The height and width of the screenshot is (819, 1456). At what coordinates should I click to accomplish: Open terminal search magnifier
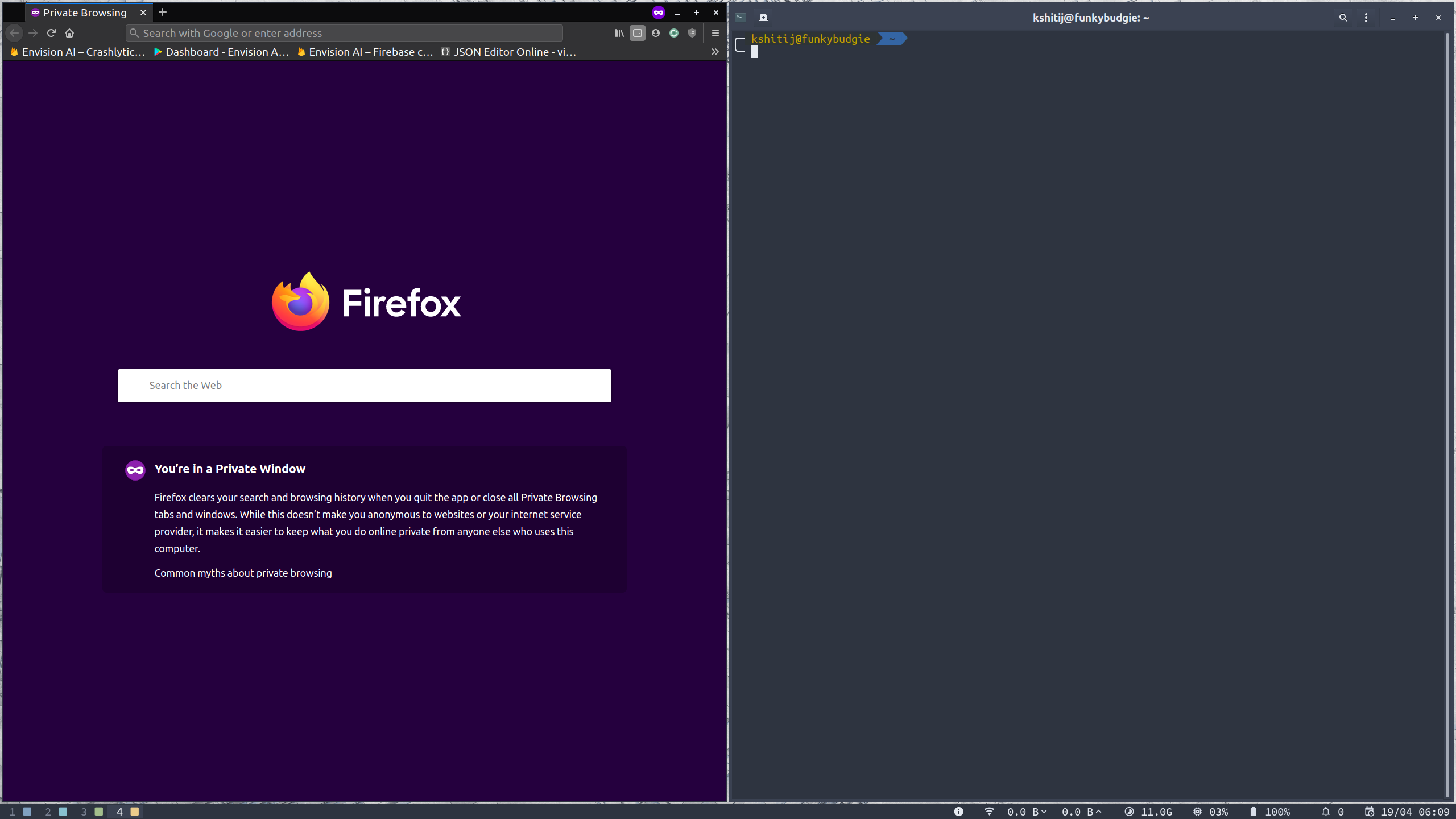click(1343, 18)
